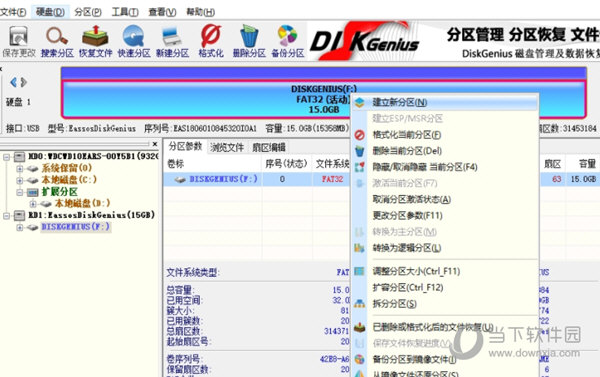Select HD0:WDCWD10EARS disk in tree
600x377 pixels.
click(x=93, y=156)
